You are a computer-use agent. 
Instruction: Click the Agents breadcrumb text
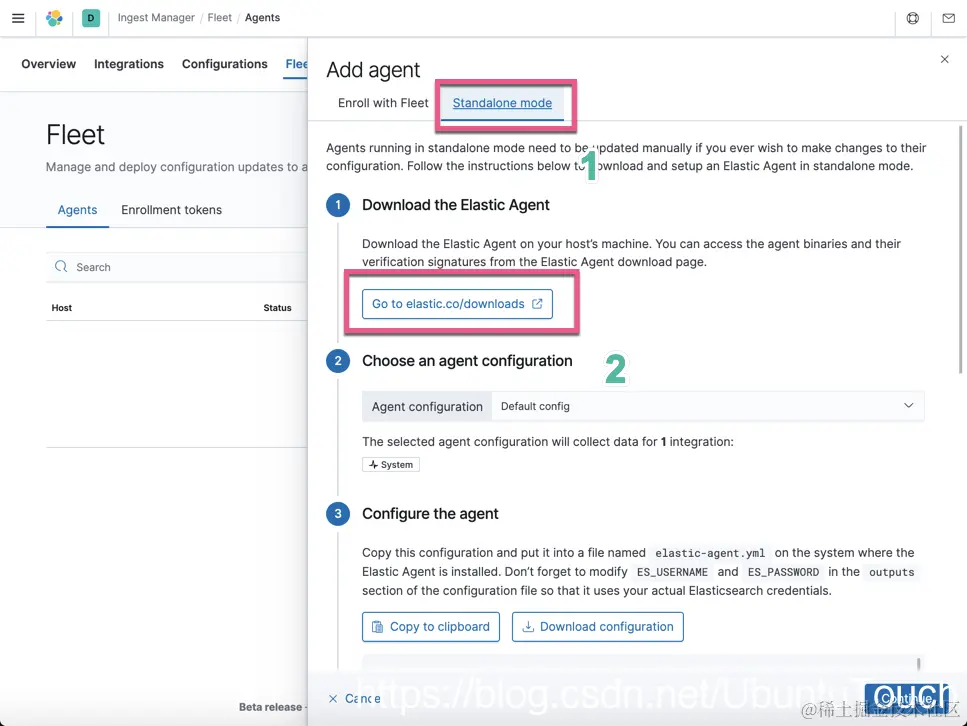pos(262,18)
